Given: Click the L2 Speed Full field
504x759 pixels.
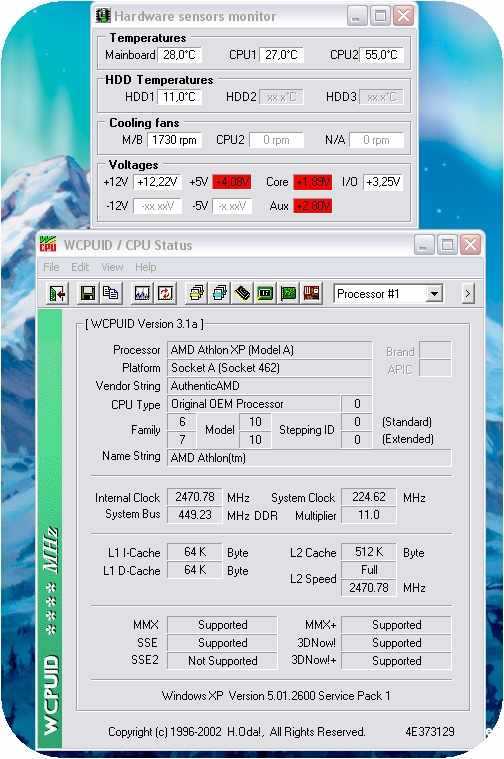Looking at the screenshot, I should pyautogui.click(x=368, y=570).
